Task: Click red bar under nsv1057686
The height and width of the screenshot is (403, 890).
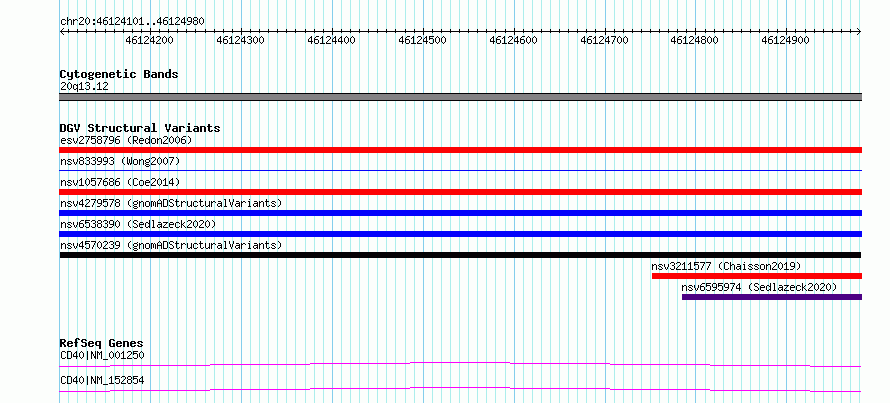Action: pos(461,192)
